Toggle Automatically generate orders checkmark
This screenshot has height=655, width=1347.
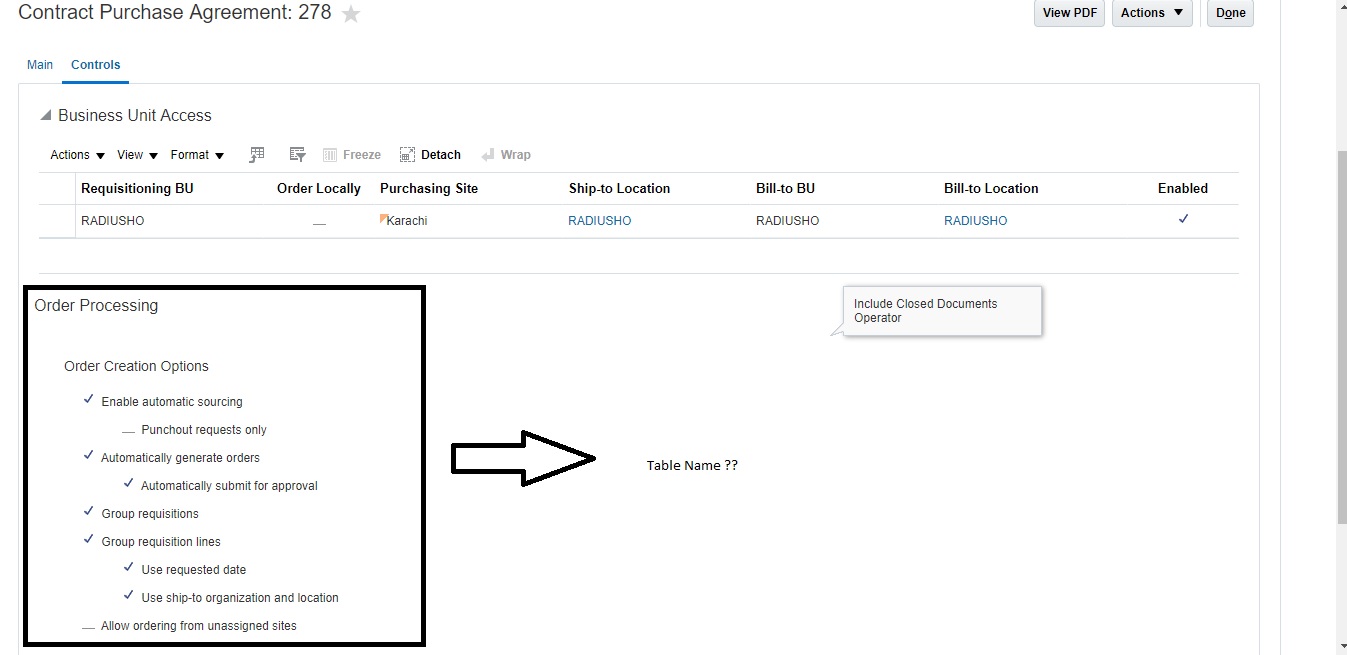click(89, 456)
